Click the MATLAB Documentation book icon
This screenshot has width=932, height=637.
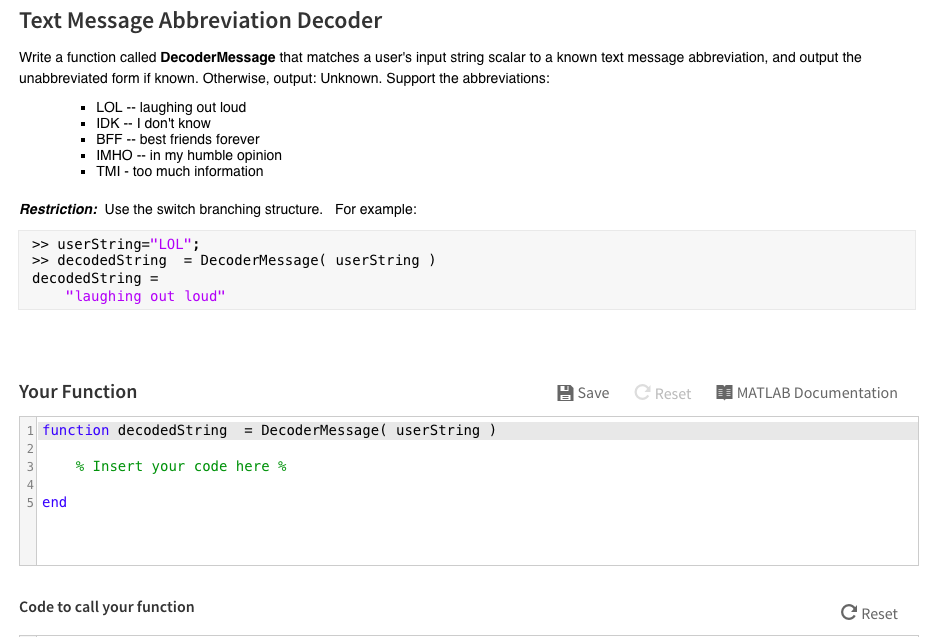[x=724, y=392]
